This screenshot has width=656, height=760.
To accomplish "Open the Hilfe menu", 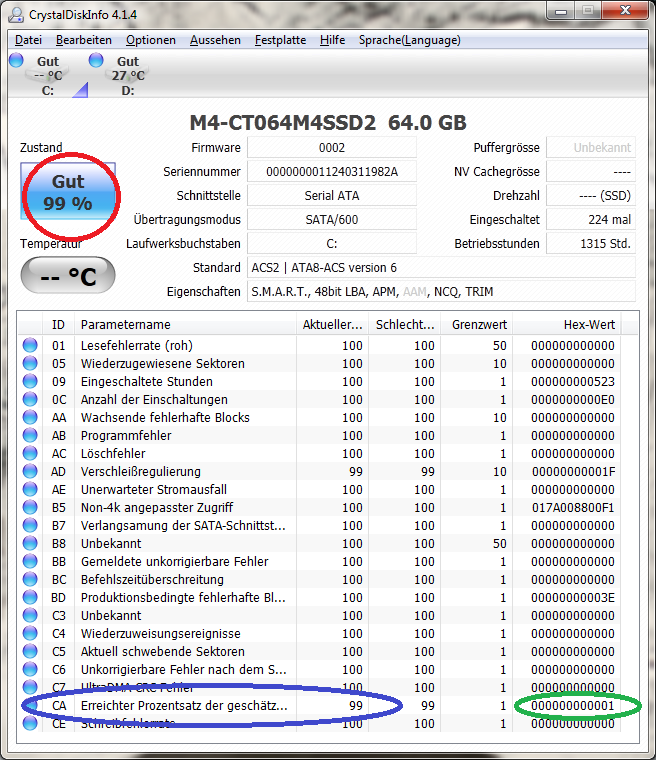I will pos(332,40).
